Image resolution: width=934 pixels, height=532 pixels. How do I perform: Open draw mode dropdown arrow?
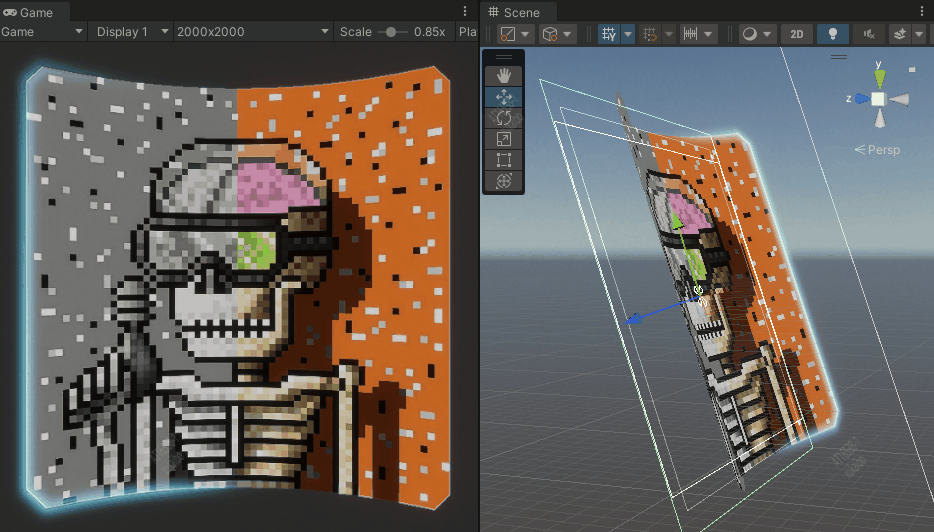point(767,34)
